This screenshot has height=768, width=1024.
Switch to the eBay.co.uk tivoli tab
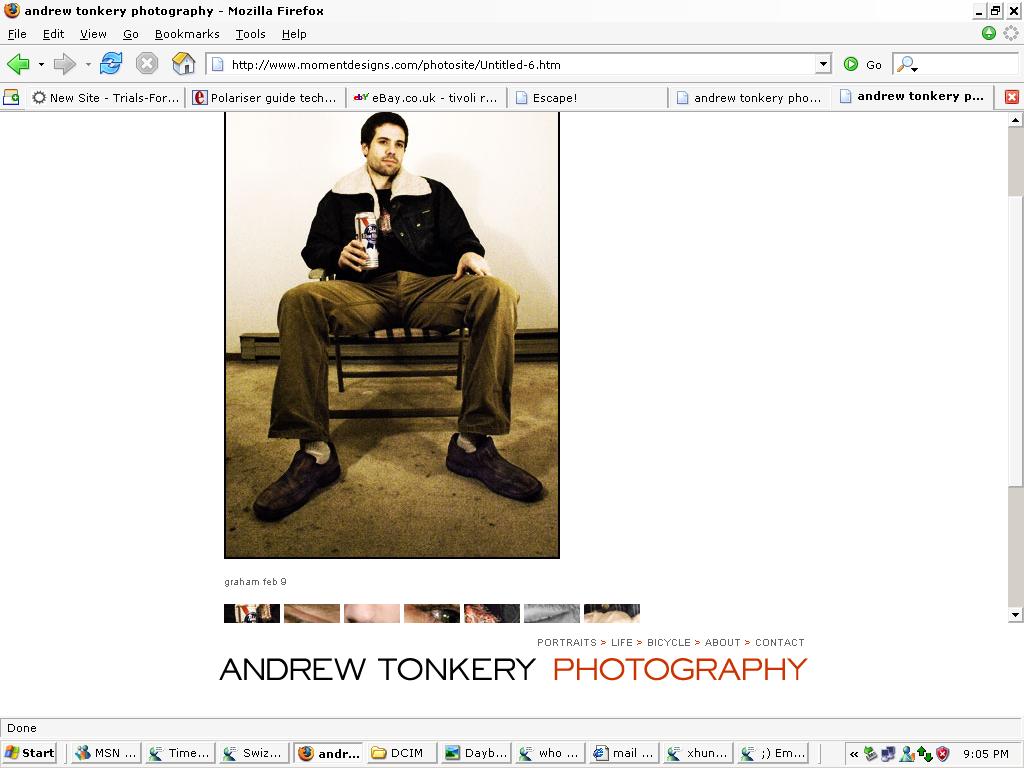(426, 98)
